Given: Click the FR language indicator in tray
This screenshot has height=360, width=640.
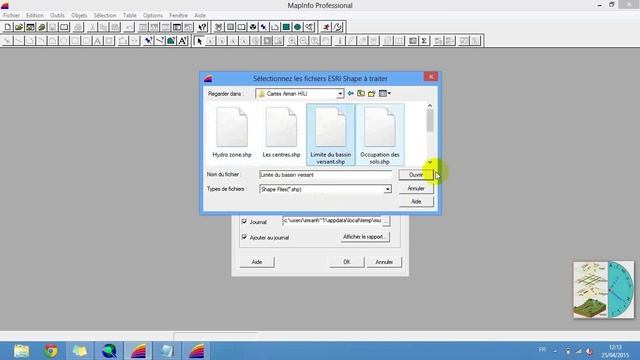Looking at the screenshot, I should click(542, 349).
